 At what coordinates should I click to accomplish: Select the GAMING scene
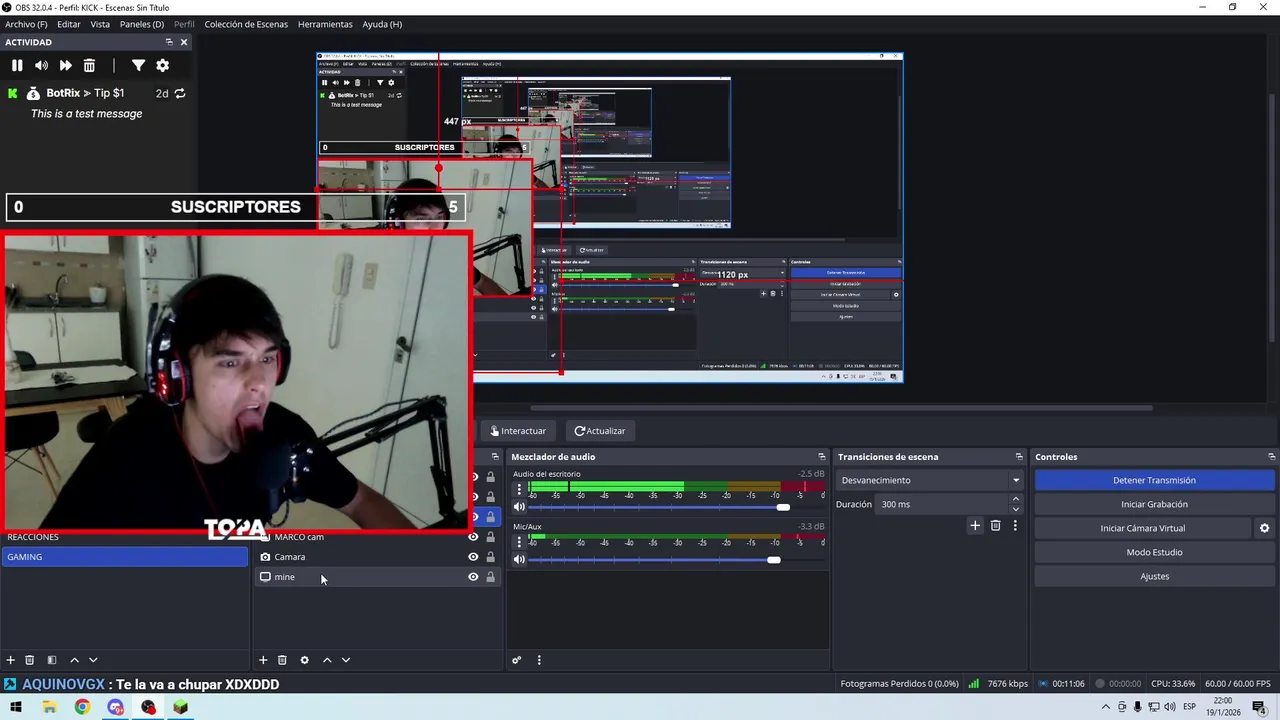click(x=125, y=557)
